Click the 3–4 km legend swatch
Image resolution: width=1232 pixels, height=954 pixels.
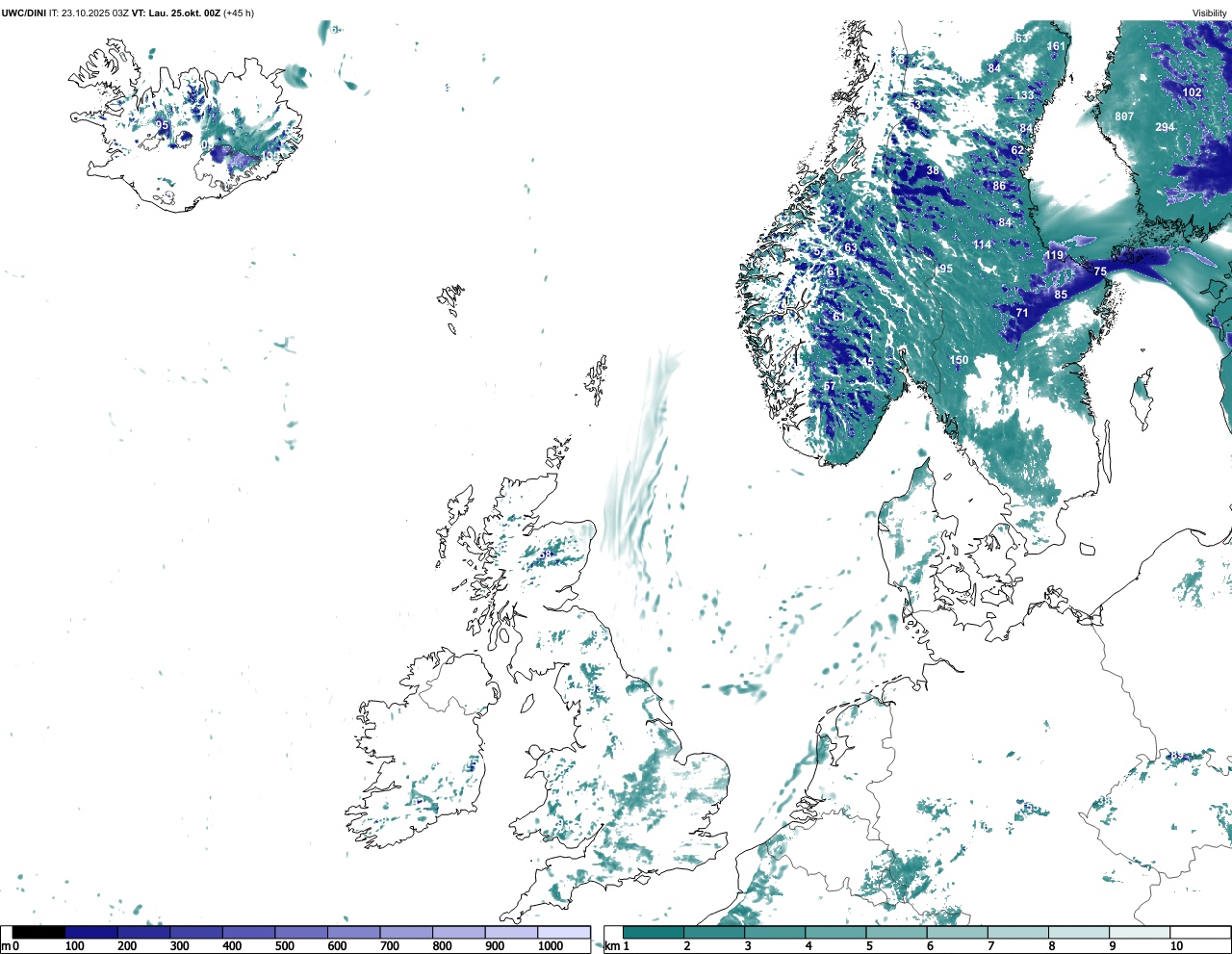(x=775, y=932)
